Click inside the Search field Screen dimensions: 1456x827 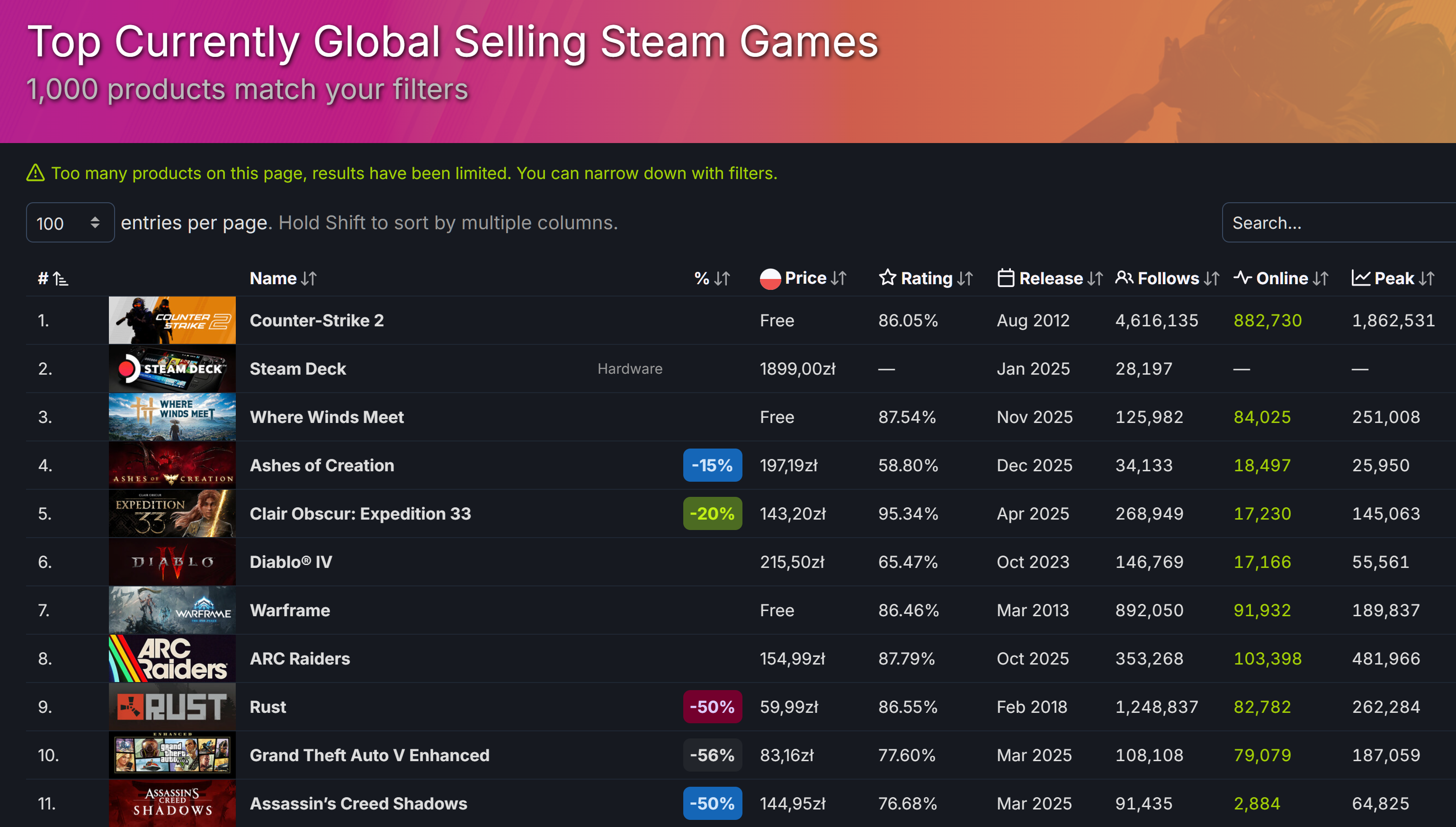(x=1340, y=222)
